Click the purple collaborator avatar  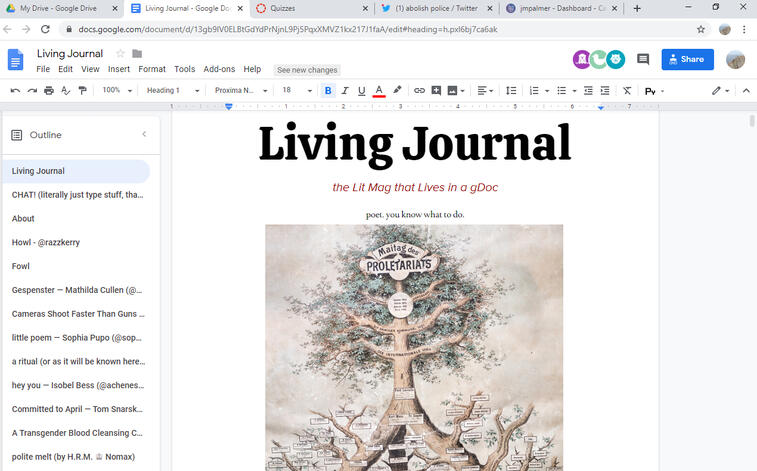coord(582,59)
